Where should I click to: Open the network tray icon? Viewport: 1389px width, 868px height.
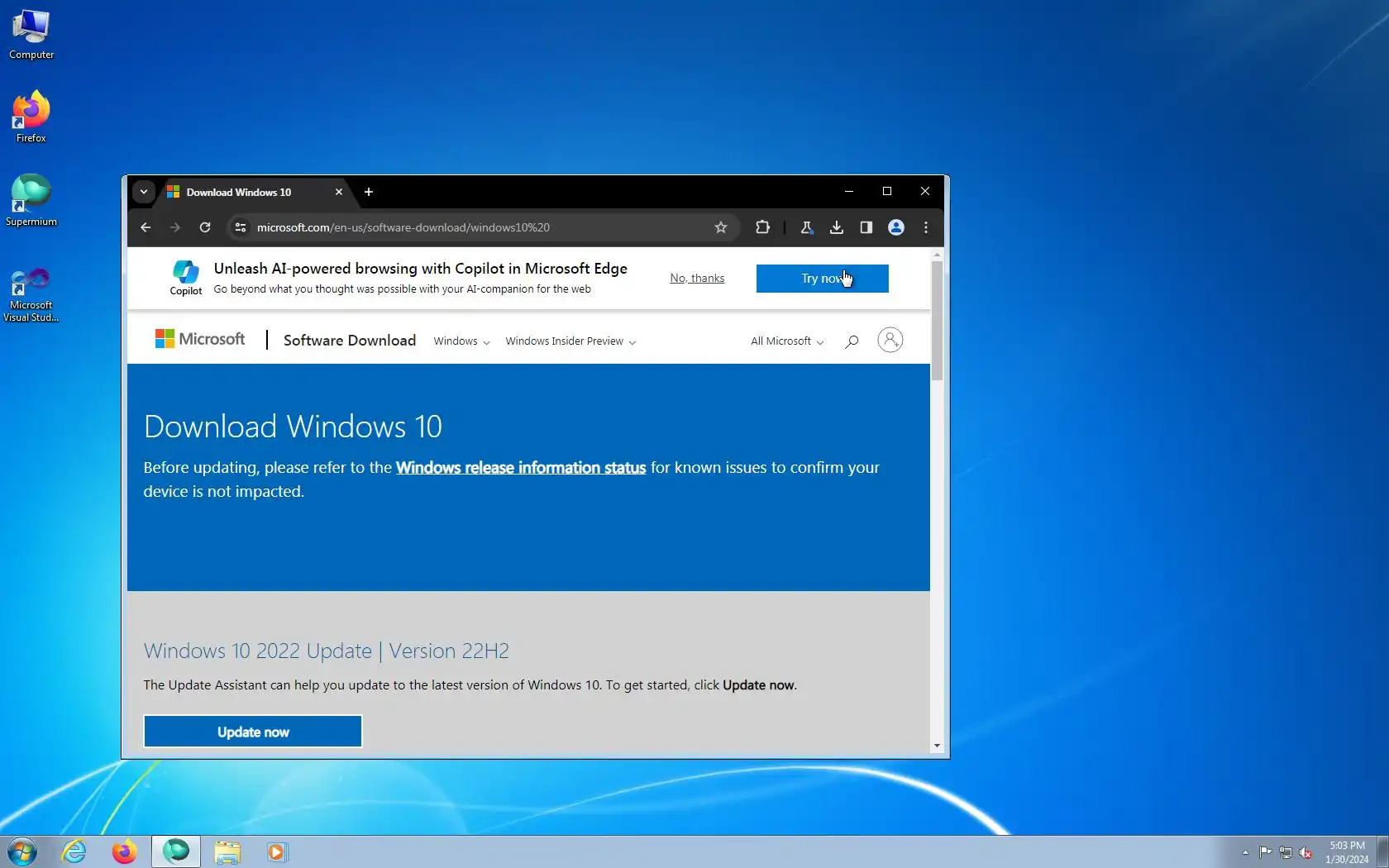coord(1286,852)
